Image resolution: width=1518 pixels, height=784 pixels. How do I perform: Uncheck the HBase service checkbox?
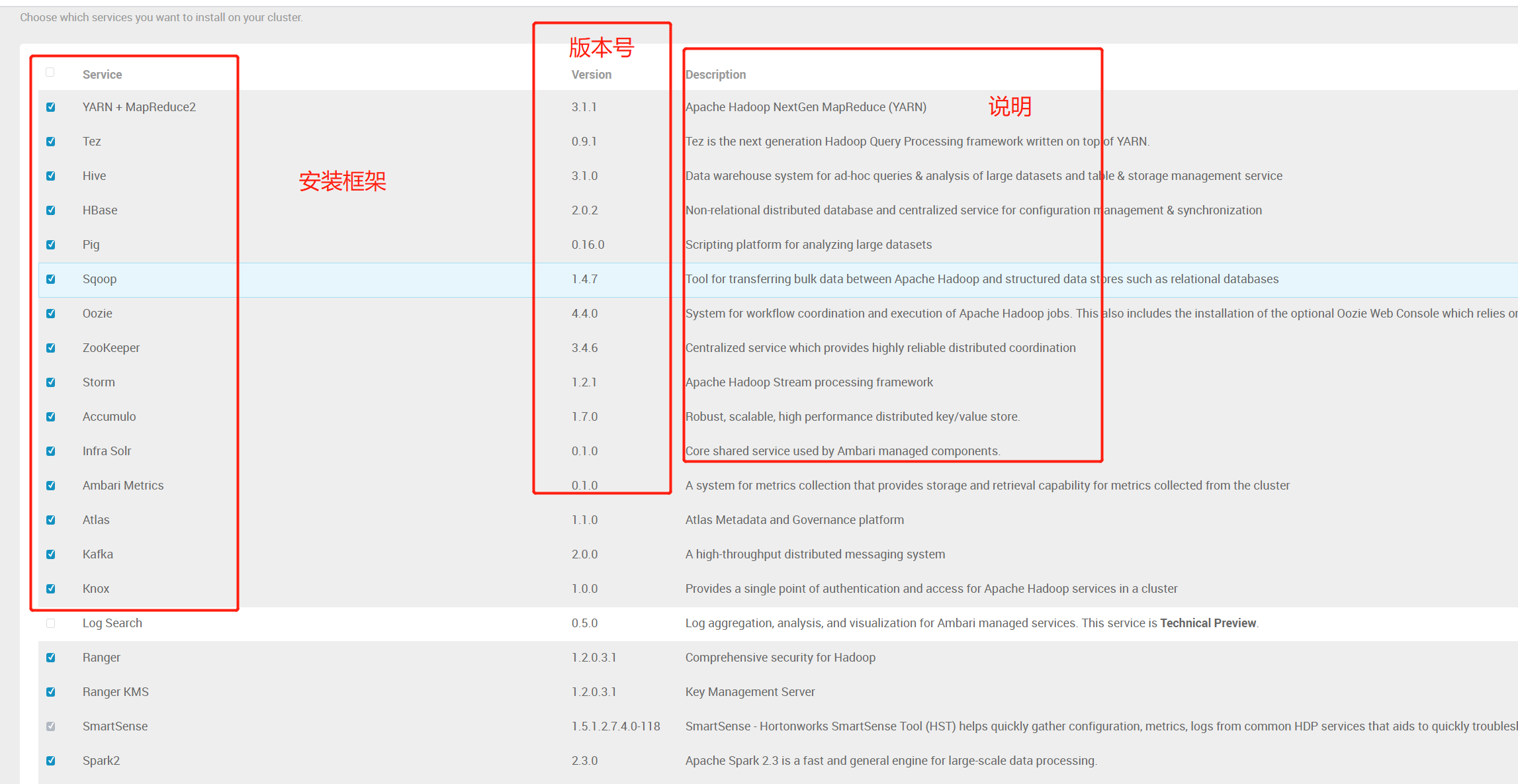[51, 210]
